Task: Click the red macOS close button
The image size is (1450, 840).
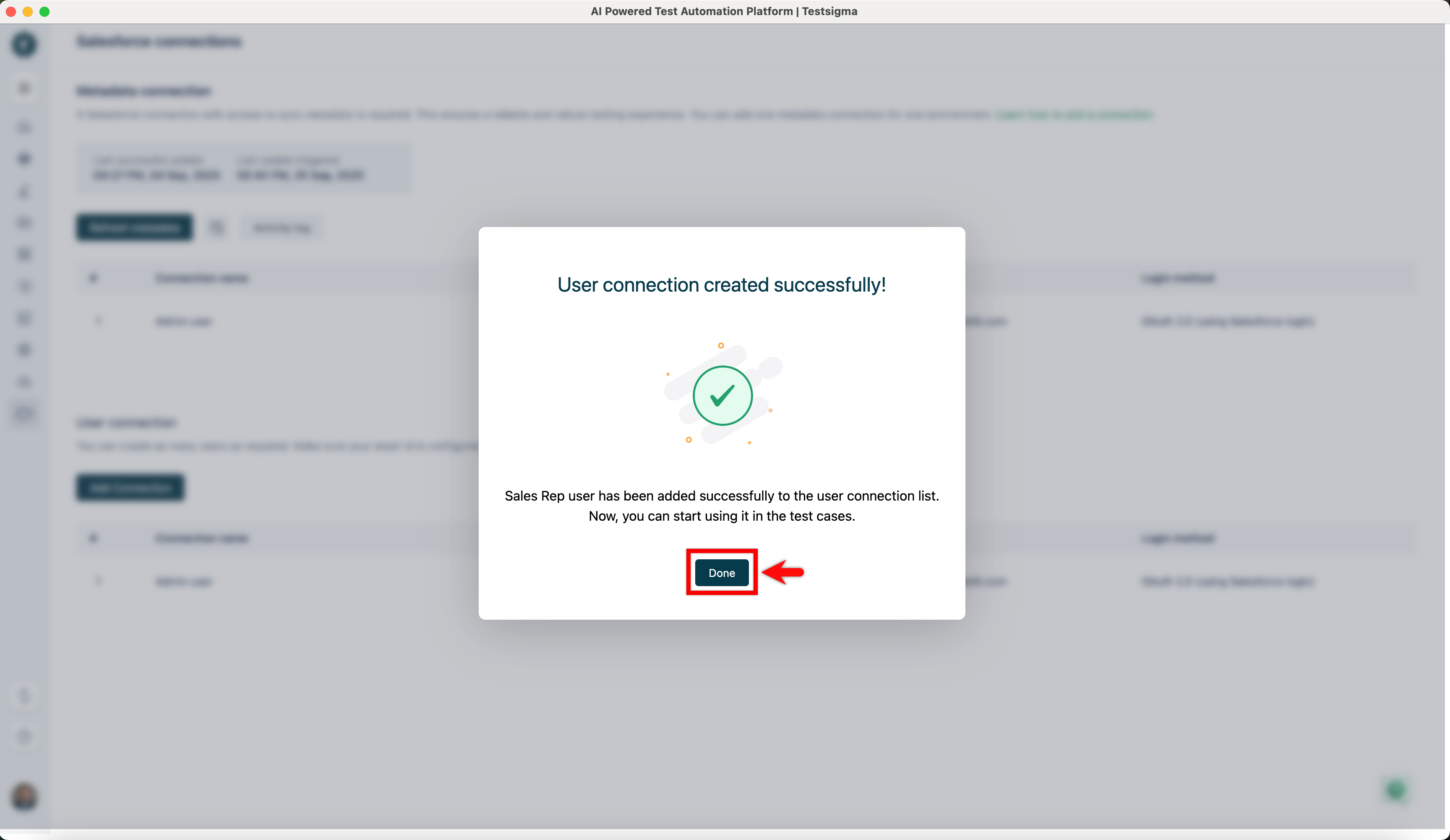Action: 10,11
